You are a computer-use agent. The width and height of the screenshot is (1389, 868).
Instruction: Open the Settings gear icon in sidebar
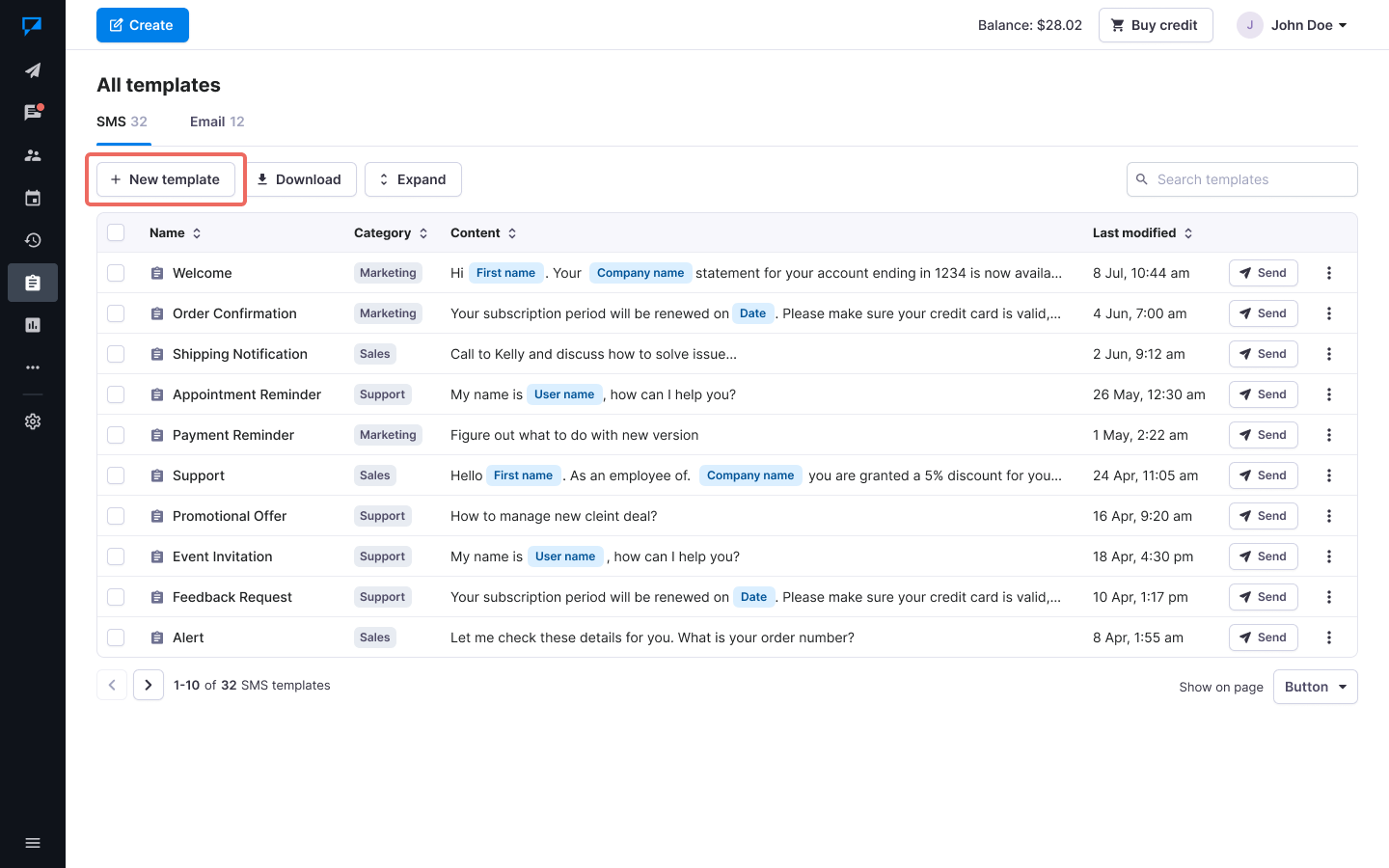point(33,421)
